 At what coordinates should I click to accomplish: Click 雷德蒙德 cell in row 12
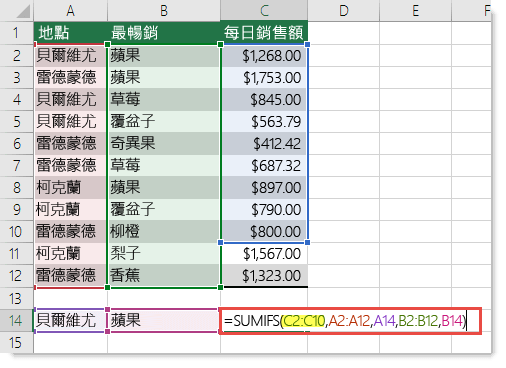click(x=70, y=276)
